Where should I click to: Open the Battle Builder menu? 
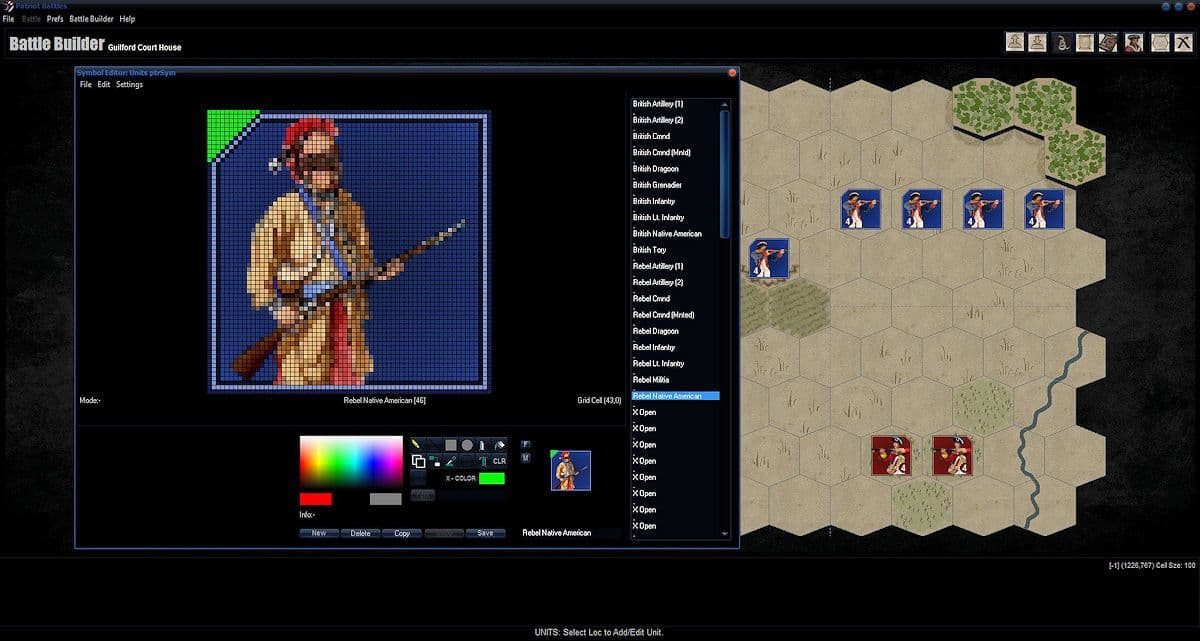point(91,19)
